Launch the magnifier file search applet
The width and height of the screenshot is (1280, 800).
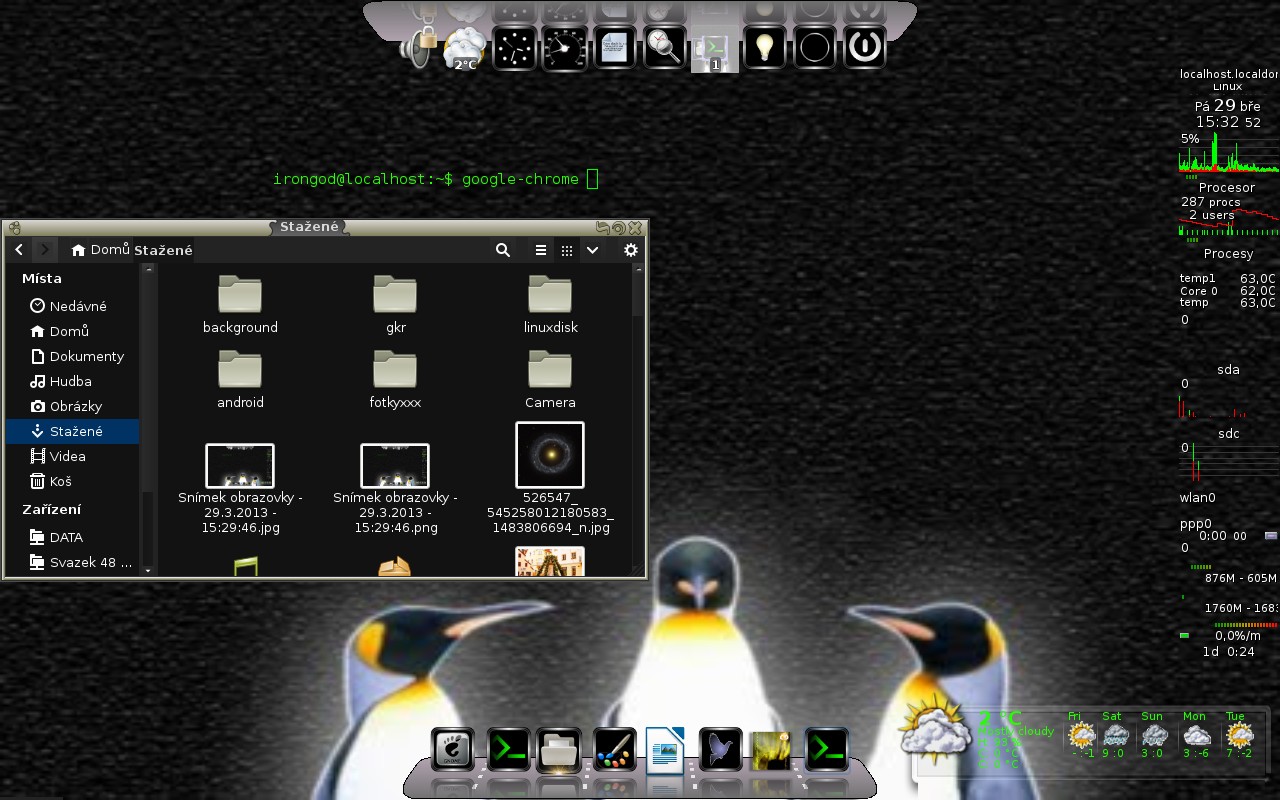pos(665,47)
